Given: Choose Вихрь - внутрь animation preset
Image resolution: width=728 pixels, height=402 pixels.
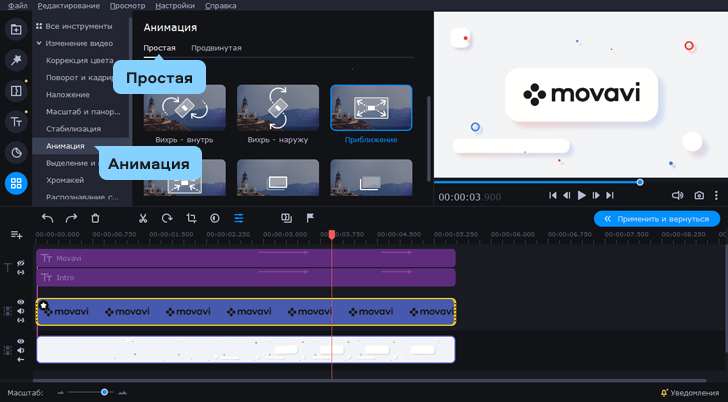Looking at the screenshot, I should [x=185, y=114].
